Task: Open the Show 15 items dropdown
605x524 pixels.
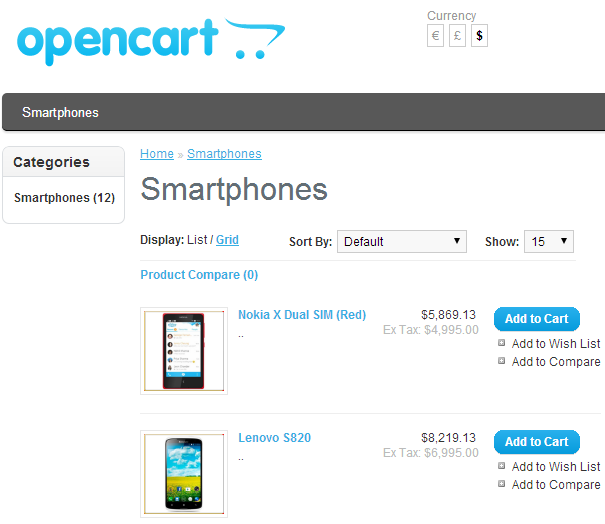Action: click(x=549, y=242)
